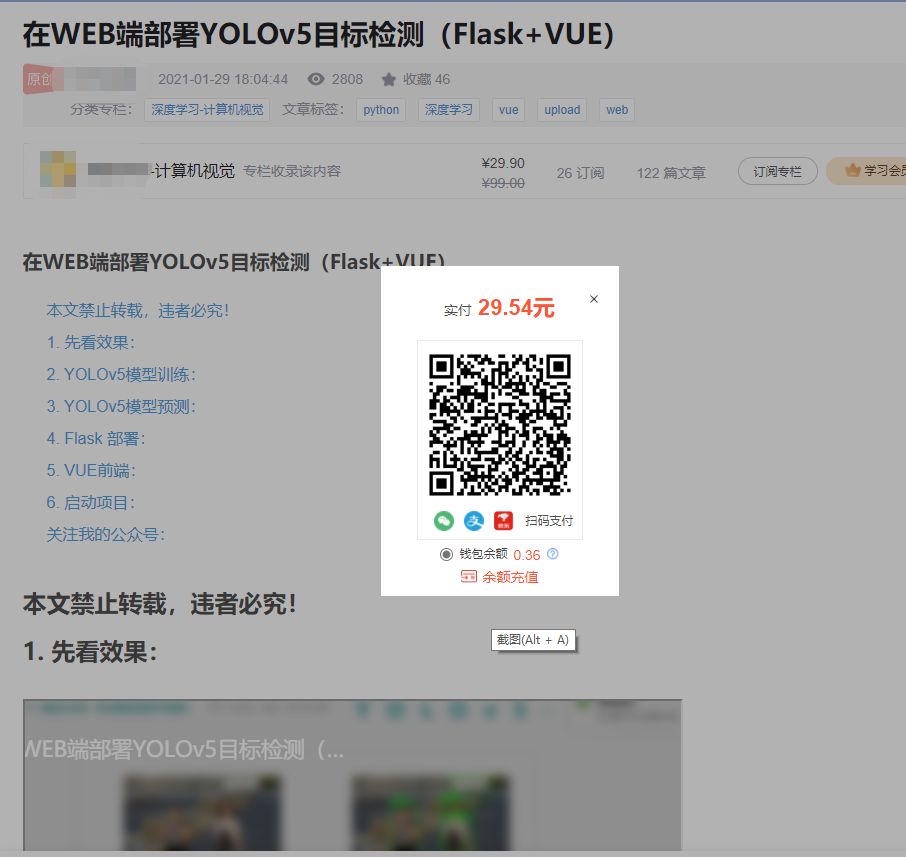Click the 学习会员 membership button
The image size is (906, 857).
pos(882,171)
